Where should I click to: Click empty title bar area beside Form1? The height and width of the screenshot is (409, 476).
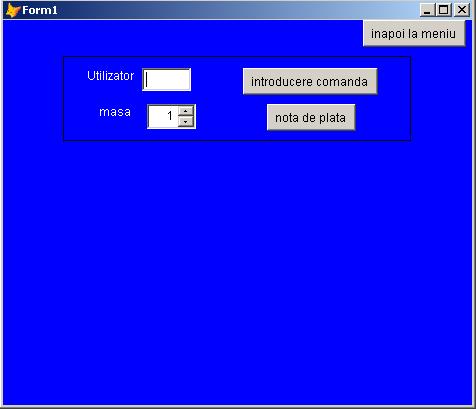(233, 10)
